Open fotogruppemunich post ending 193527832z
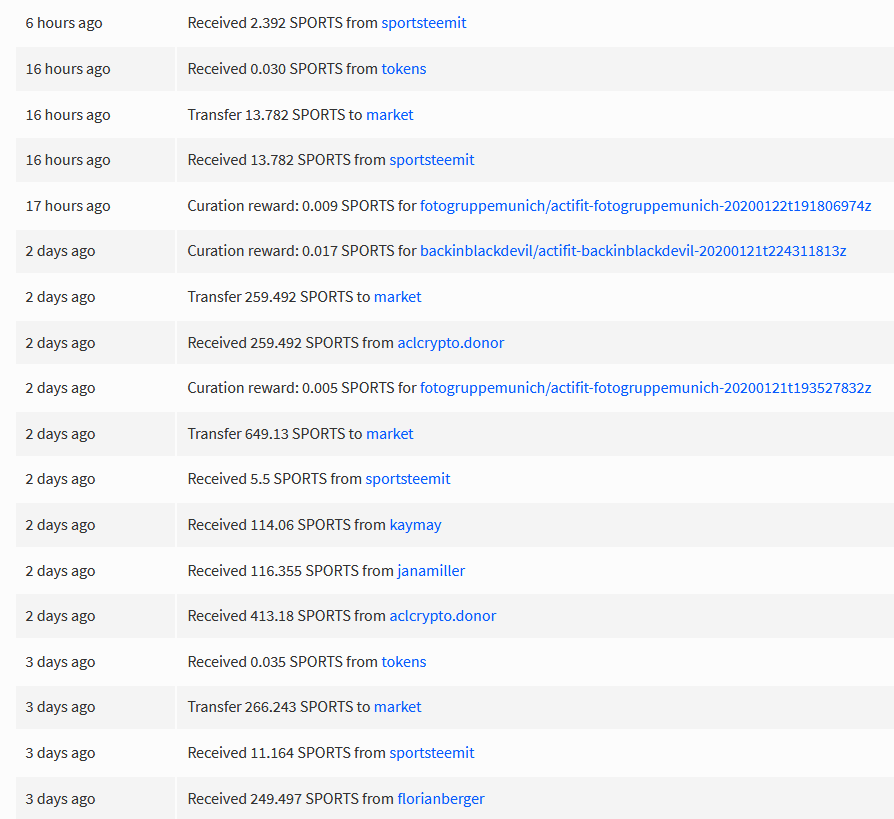This screenshot has width=894, height=819. [645, 388]
